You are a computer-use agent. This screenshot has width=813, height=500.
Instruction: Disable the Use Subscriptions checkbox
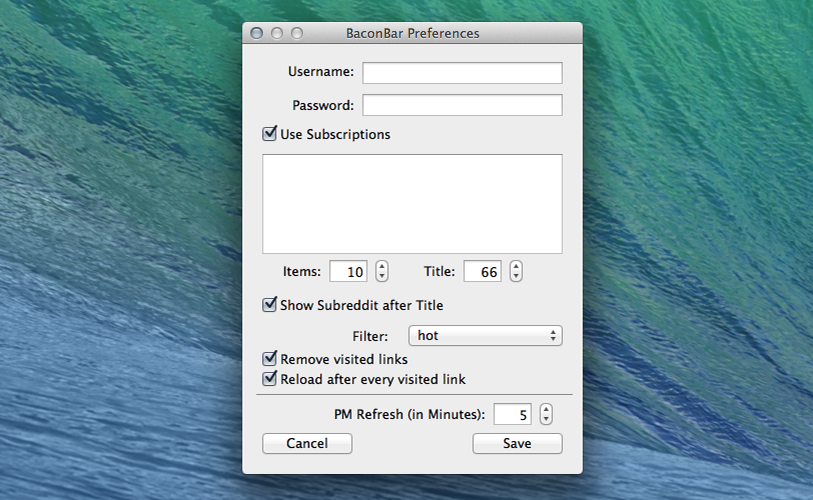pos(269,134)
